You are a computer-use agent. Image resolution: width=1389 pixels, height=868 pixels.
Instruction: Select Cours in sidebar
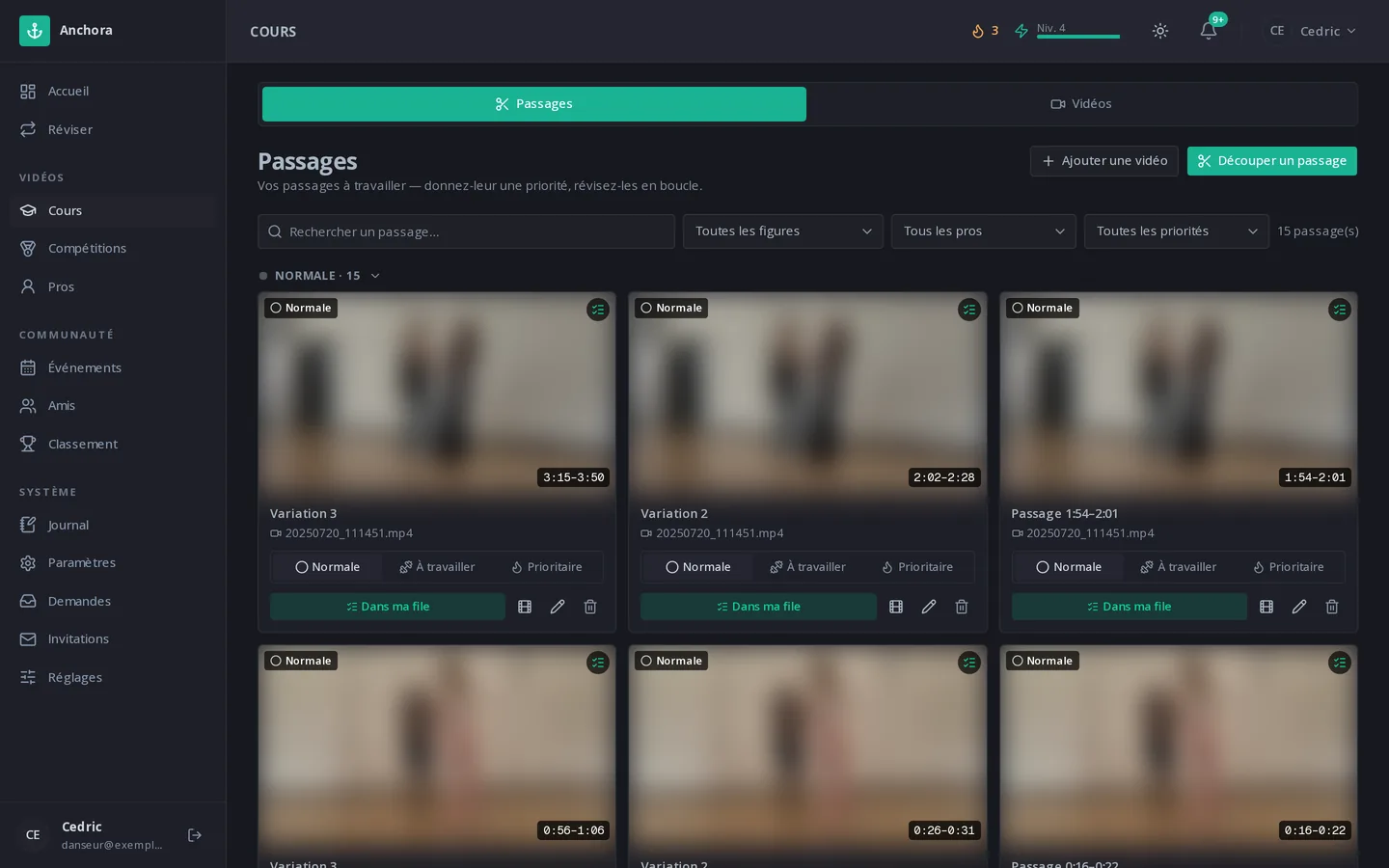click(113, 210)
